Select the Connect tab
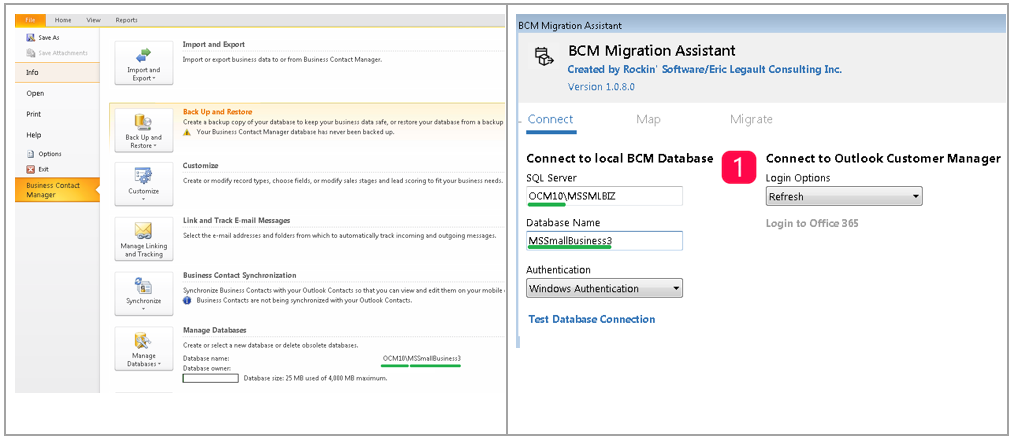1011x439 pixels. 551,120
